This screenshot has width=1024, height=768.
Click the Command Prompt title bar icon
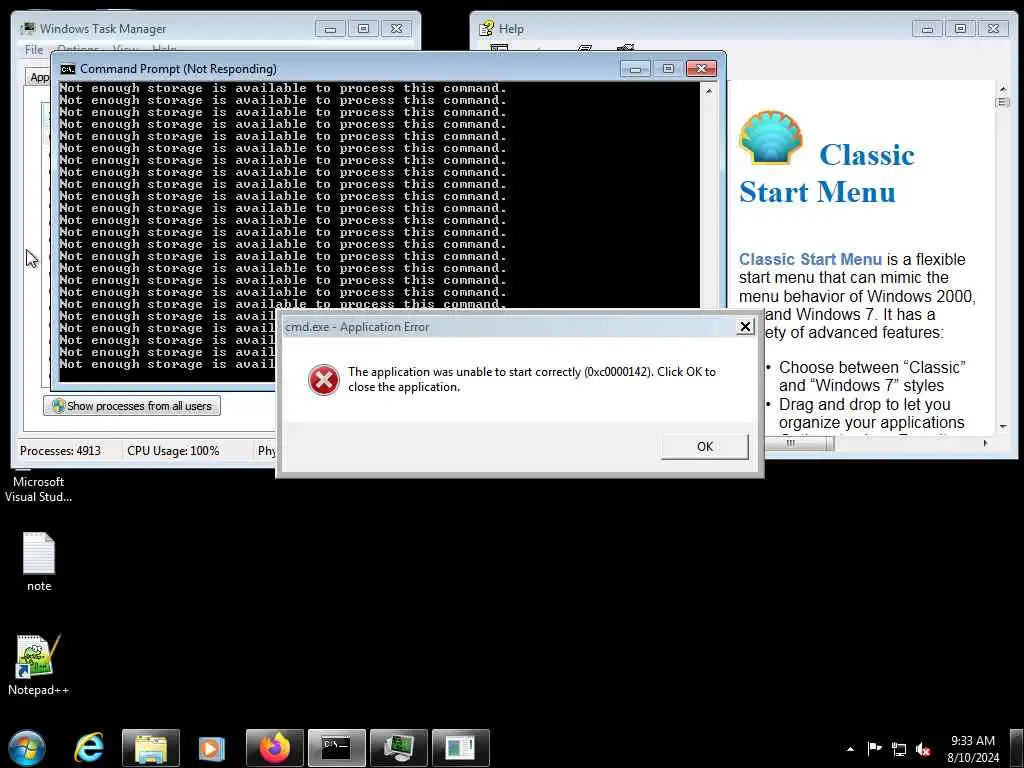click(67, 69)
